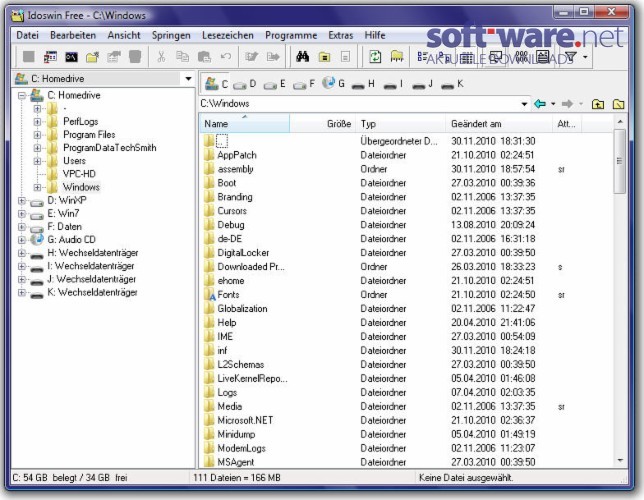Click the C:\Windows path field
Viewport: 644px width, 500px height.
coord(359,104)
